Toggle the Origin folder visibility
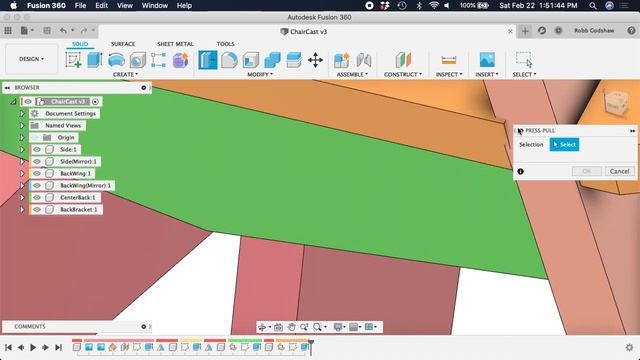The height and width of the screenshot is (360, 640). [x=35, y=138]
